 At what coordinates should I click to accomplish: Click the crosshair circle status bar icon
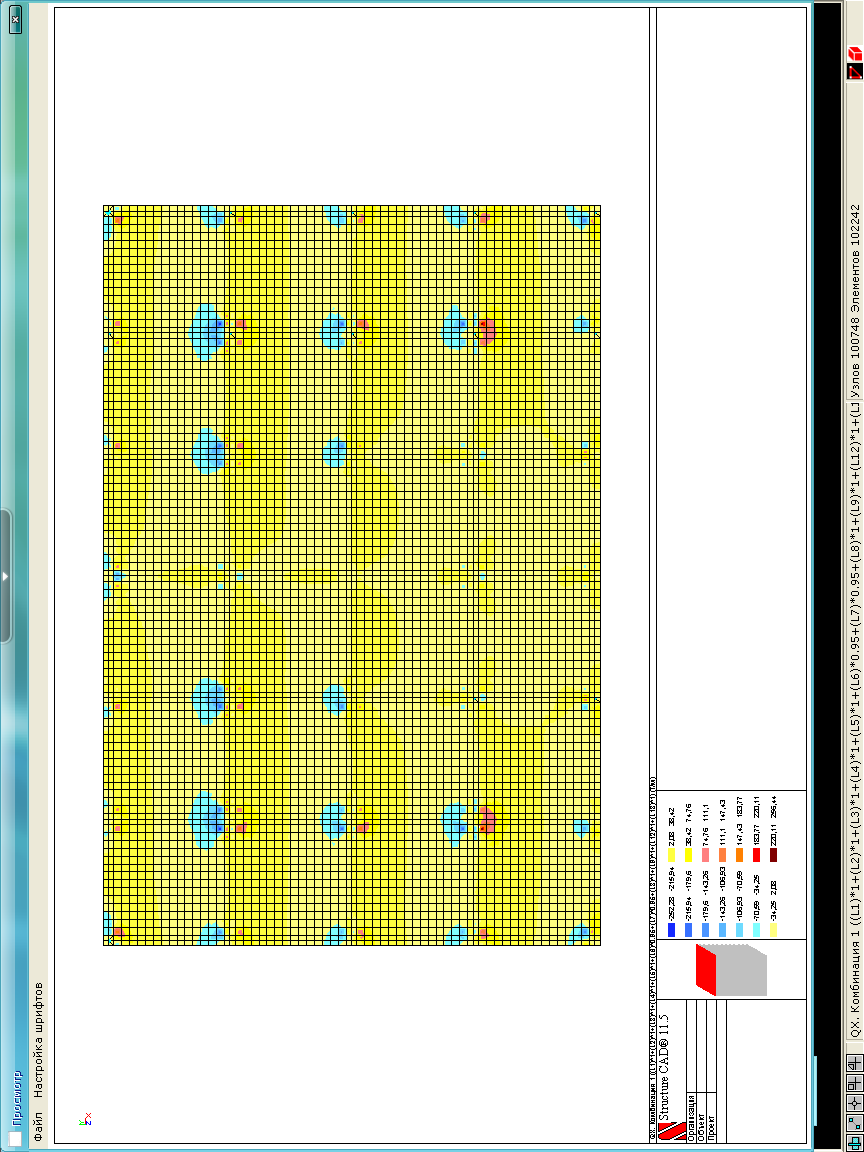click(854, 1104)
